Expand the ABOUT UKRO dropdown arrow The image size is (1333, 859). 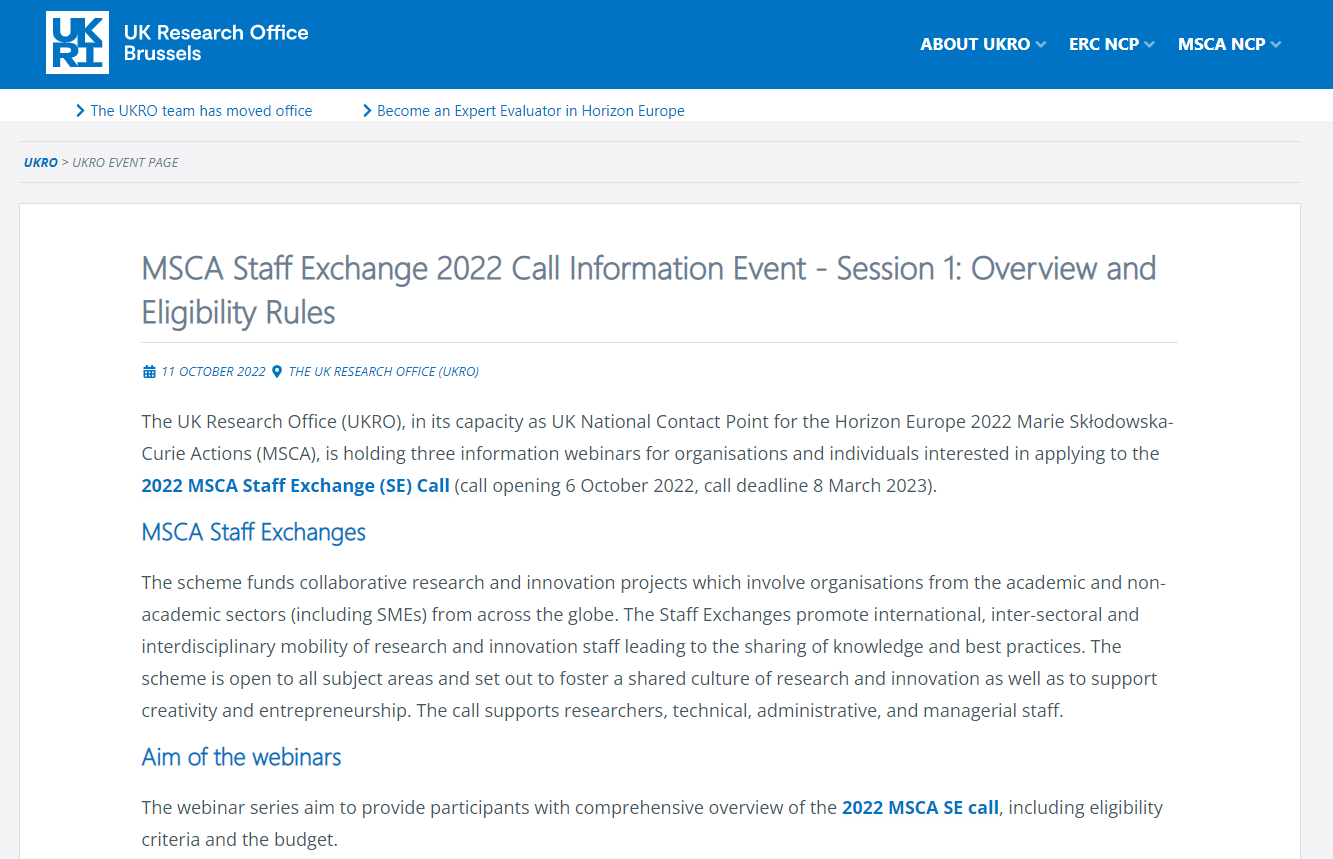pyautogui.click(x=1041, y=44)
